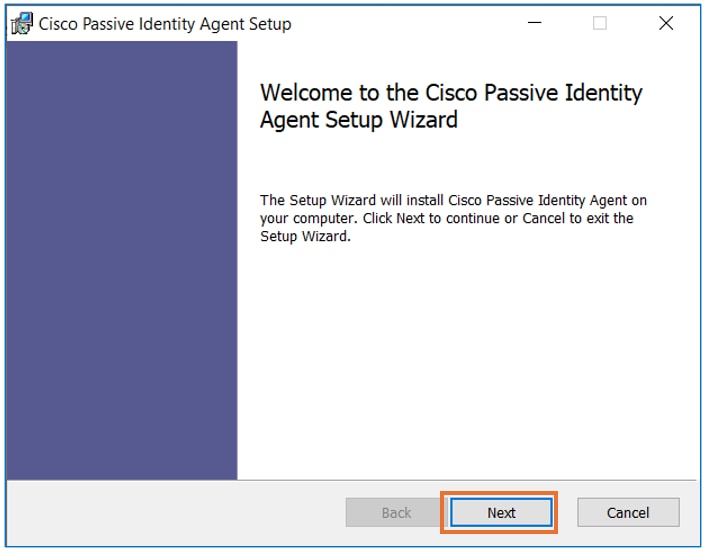Minimize the Cisco Passive Identity Agent Setup window
The width and height of the screenshot is (706, 553).
click(x=534, y=23)
